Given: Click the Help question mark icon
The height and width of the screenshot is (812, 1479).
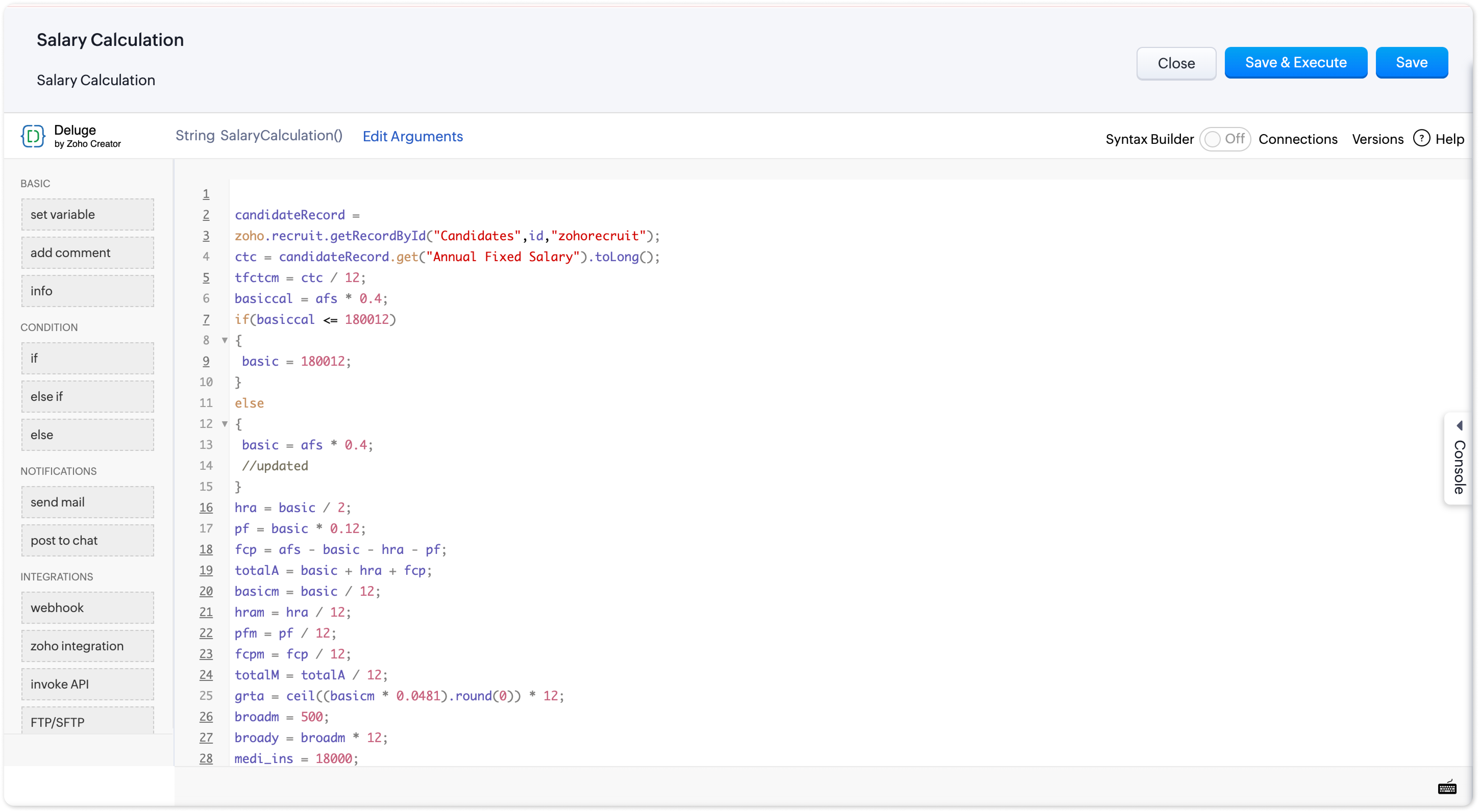Looking at the screenshot, I should pyautogui.click(x=1421, y=138).
